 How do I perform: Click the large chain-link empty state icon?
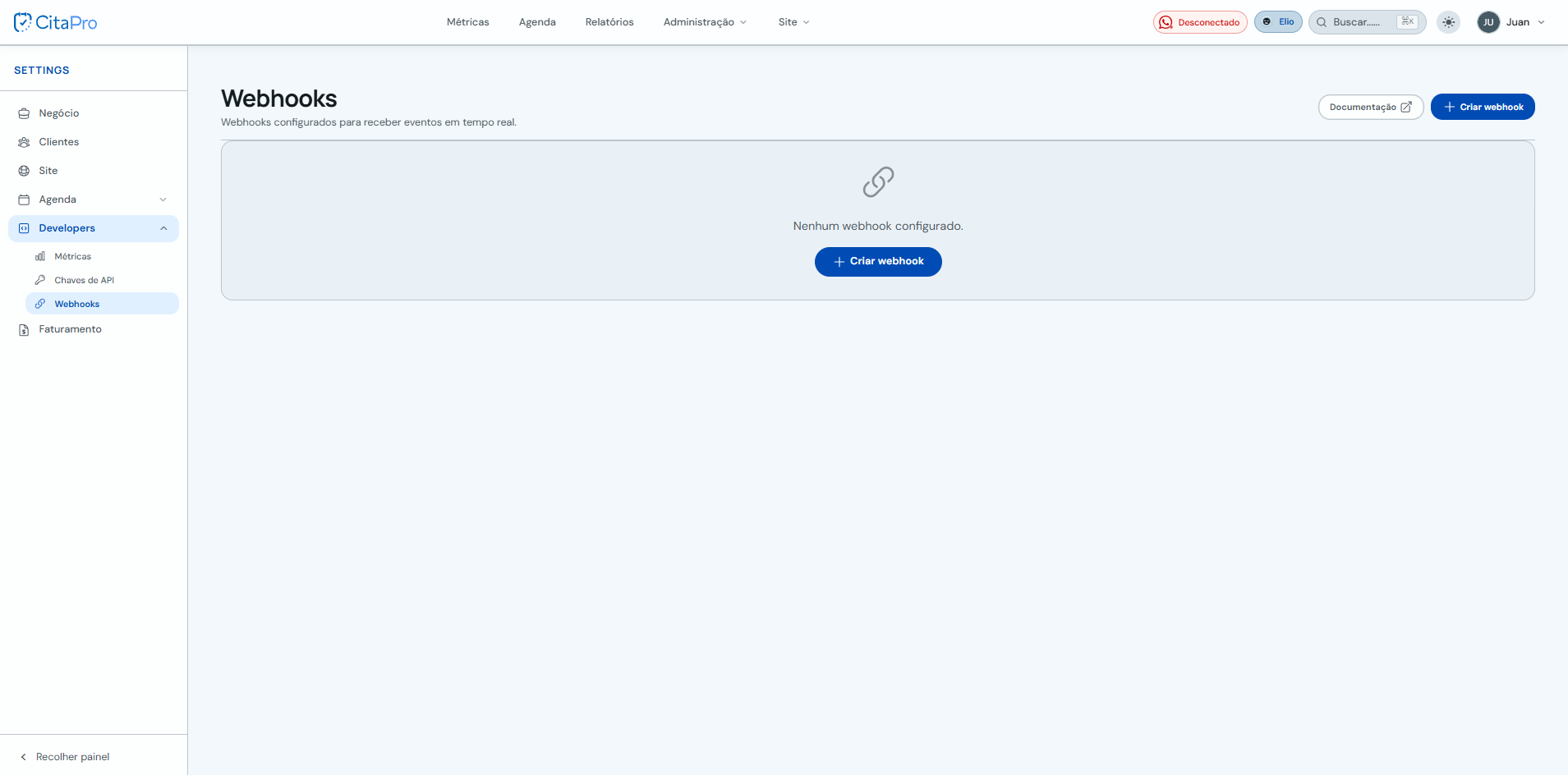point(878,182)
